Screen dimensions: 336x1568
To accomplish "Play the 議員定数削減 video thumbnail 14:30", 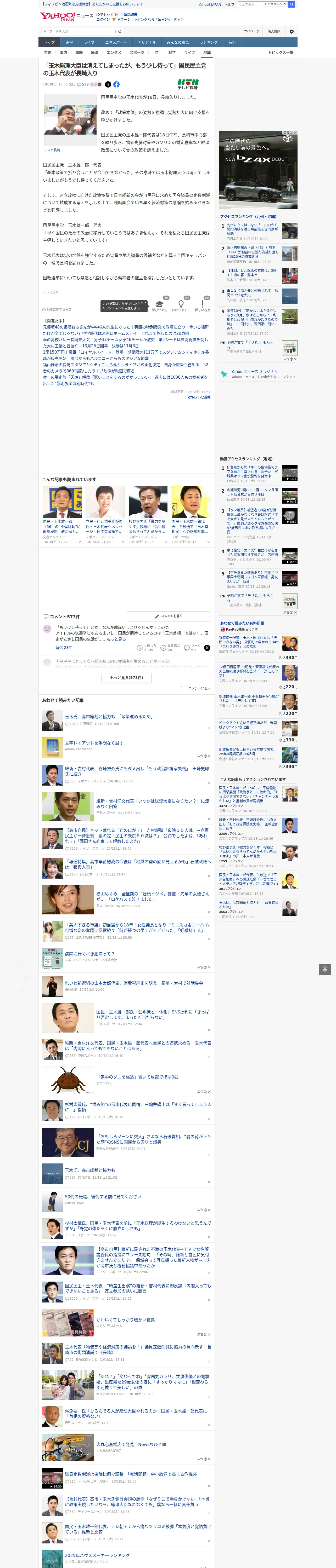I will pyautogui.click(x=52, y=1478).
